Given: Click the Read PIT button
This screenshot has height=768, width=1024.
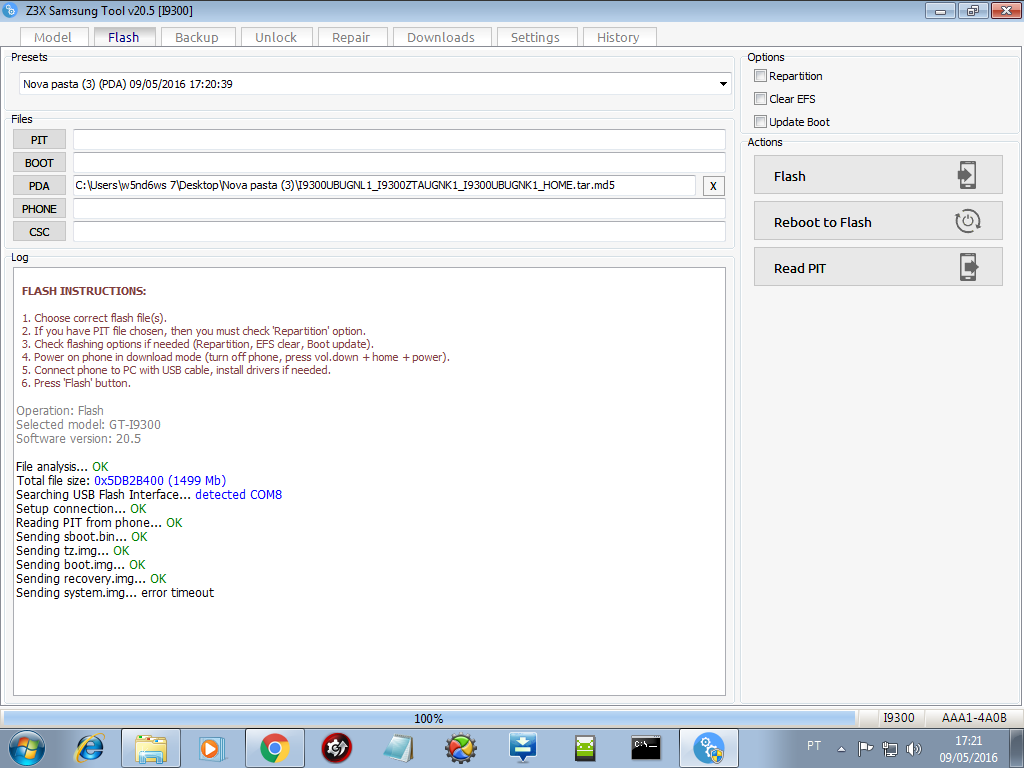Looking at the screenshot, I should [x=878, y=266].
